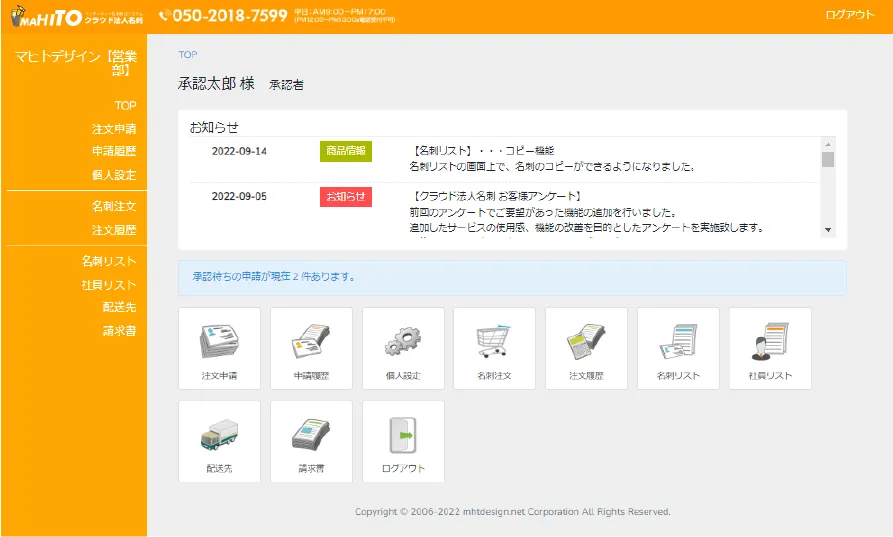Viewport: 893px width, 537px height.
Task: Select 名刺注文 in the sidebar
Action: coord(114,206)
